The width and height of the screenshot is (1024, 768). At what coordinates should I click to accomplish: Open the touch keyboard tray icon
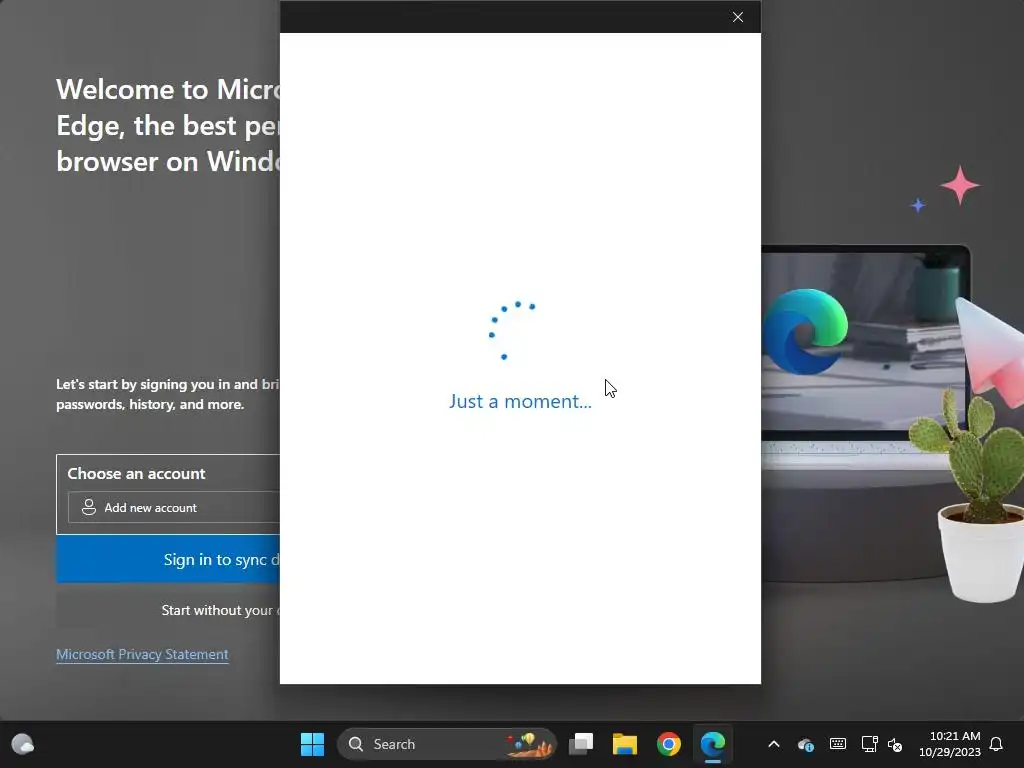(838, 744)
